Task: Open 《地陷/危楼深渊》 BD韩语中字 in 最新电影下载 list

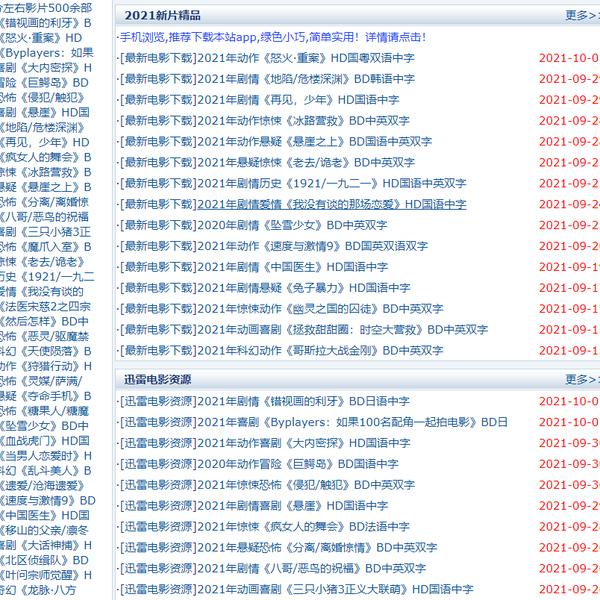Action: (306, 79)
